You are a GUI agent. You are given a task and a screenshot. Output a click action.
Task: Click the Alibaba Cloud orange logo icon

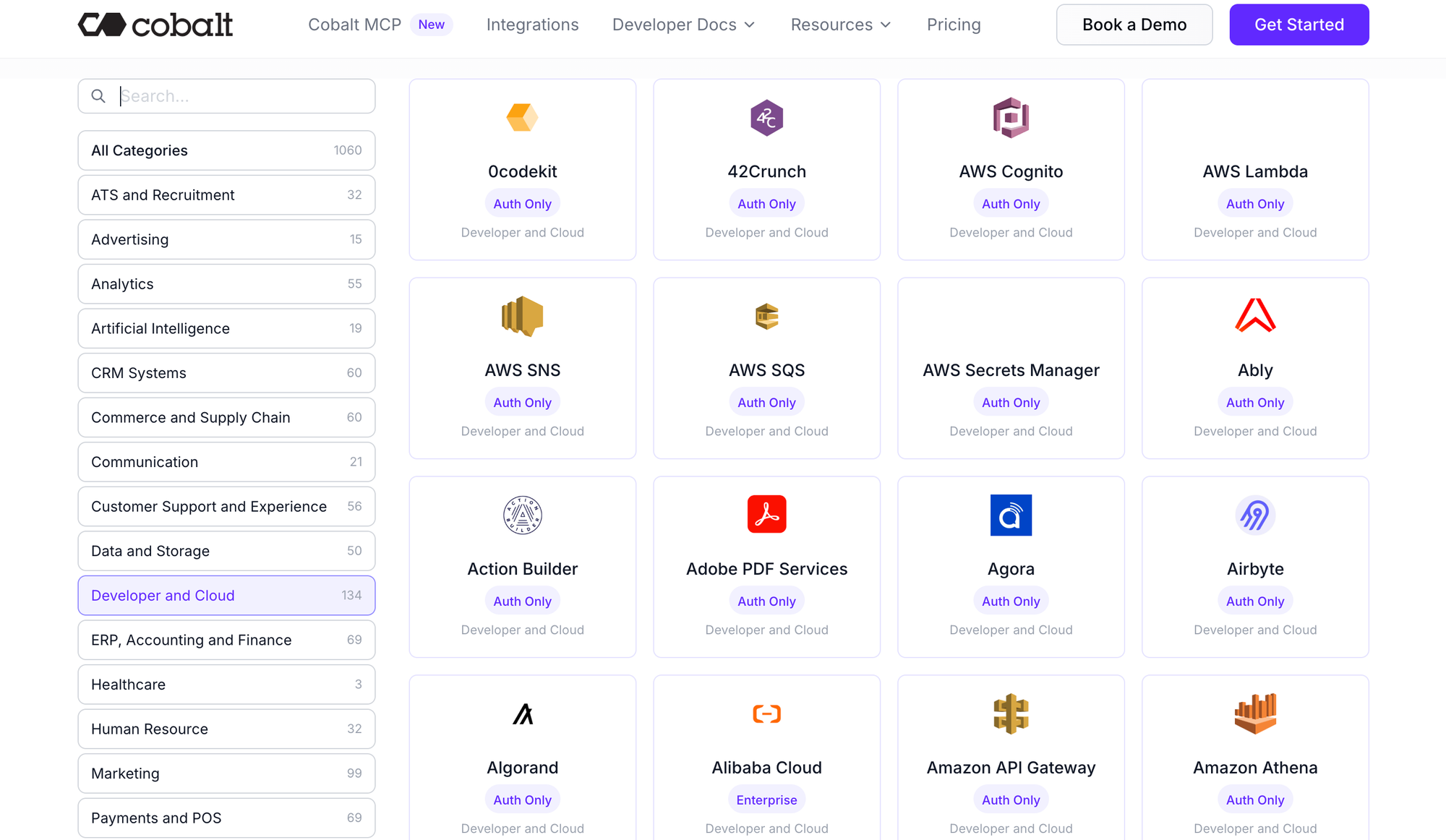tap(766, 714)
